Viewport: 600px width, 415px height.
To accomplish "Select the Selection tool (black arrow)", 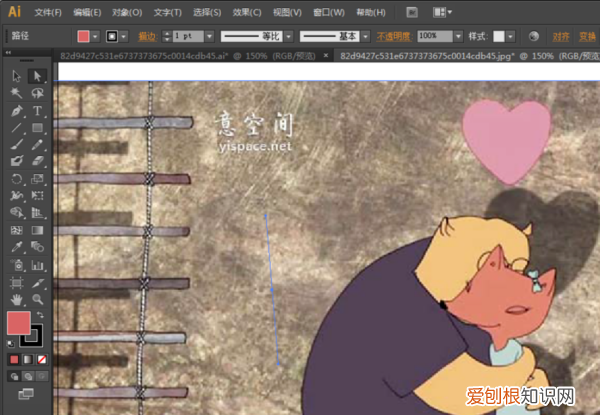I will coord(17,76).
